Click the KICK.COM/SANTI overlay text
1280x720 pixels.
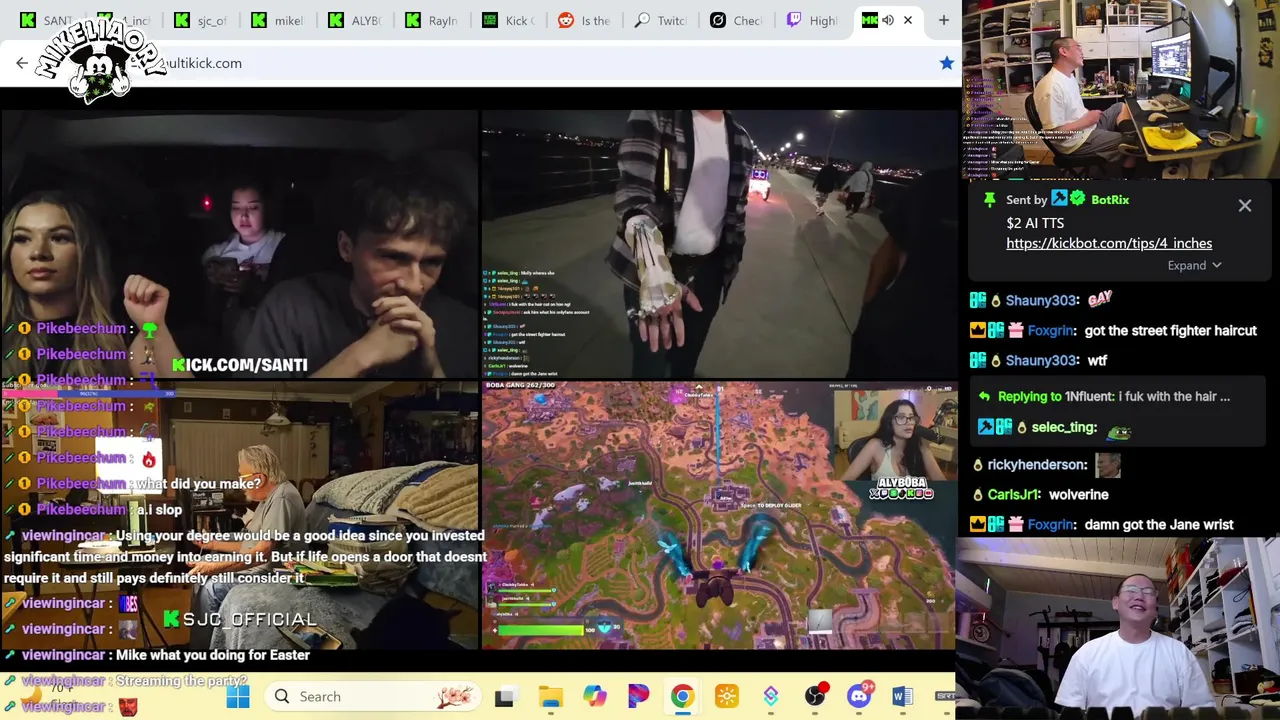click(240, 365)
